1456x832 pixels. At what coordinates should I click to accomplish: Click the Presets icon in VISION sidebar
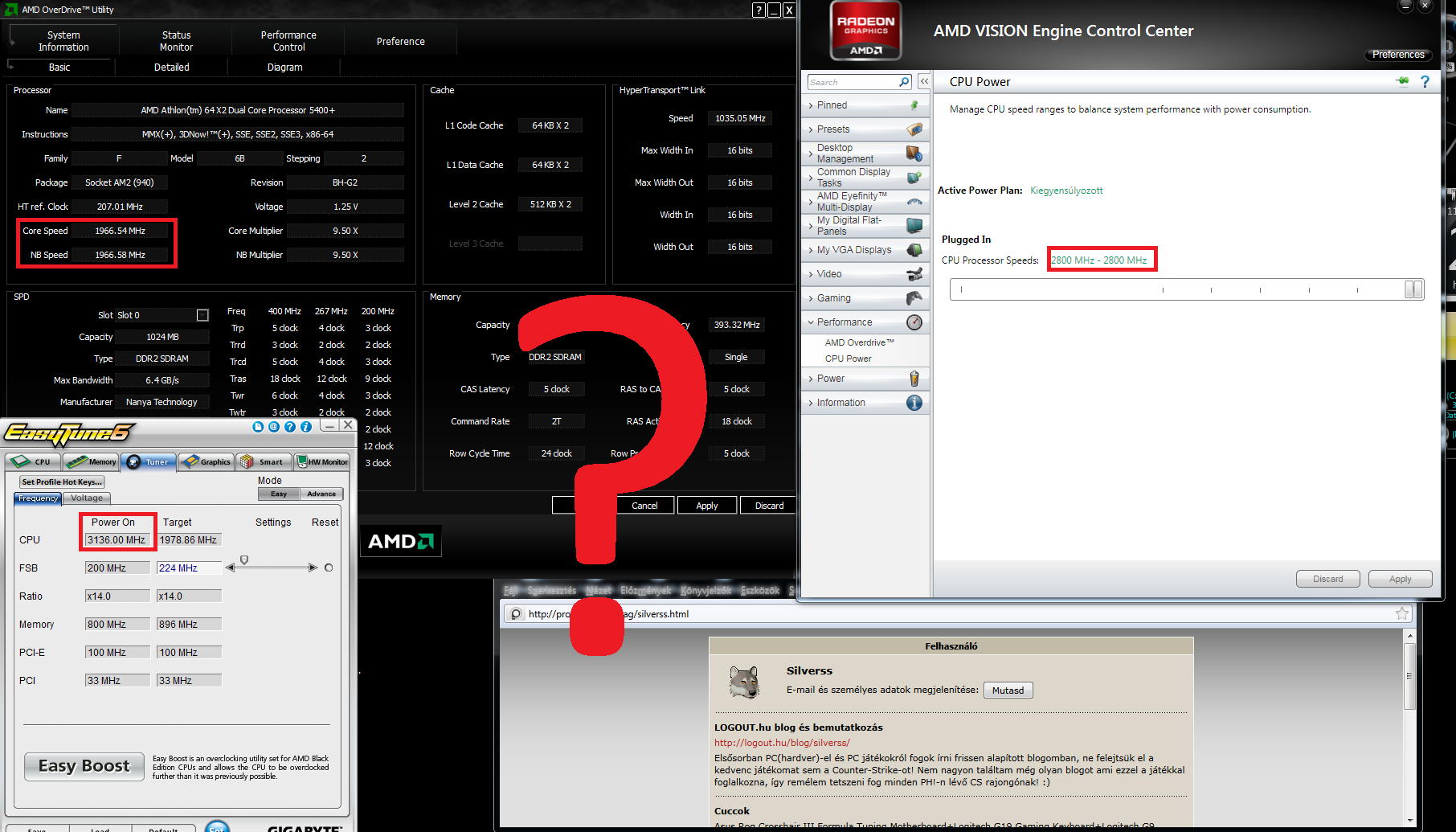(914, 129)
